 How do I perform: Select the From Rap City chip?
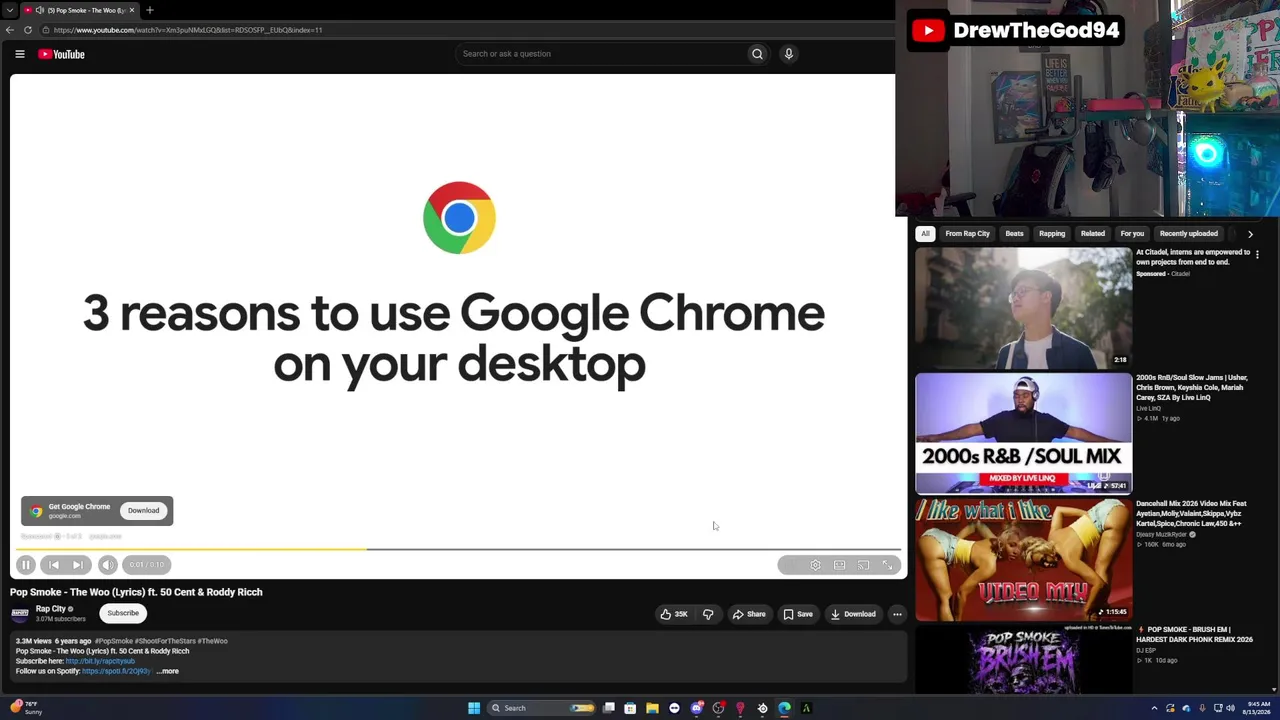968,234
